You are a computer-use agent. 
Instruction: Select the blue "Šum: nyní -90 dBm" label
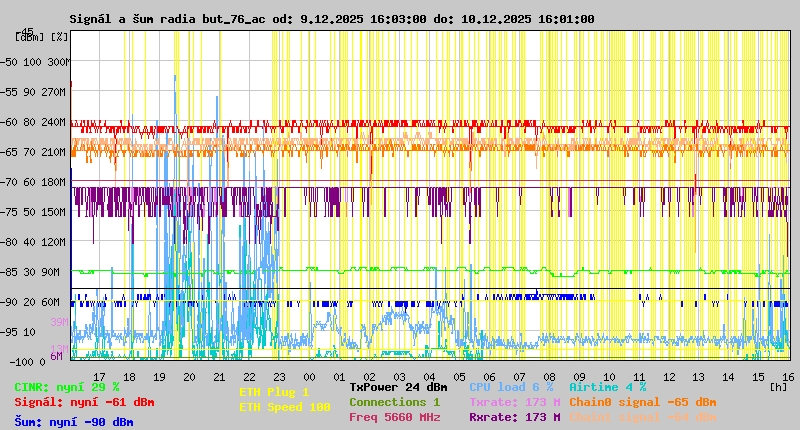click(73, 422)
